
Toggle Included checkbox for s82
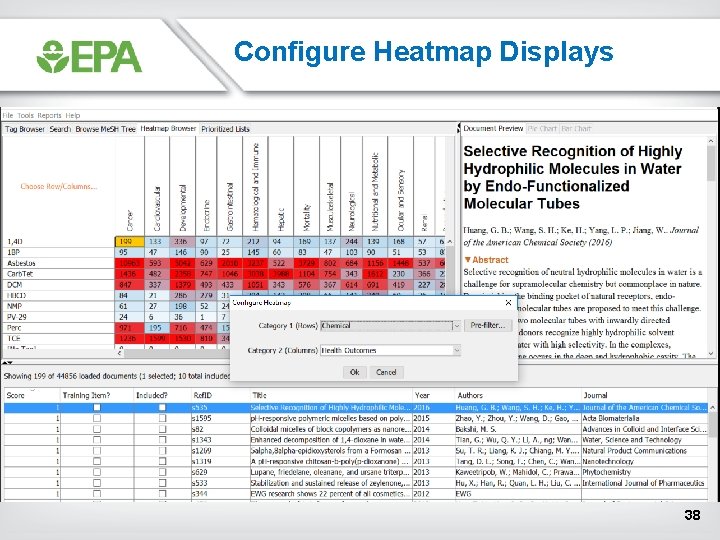click(162, 429)
